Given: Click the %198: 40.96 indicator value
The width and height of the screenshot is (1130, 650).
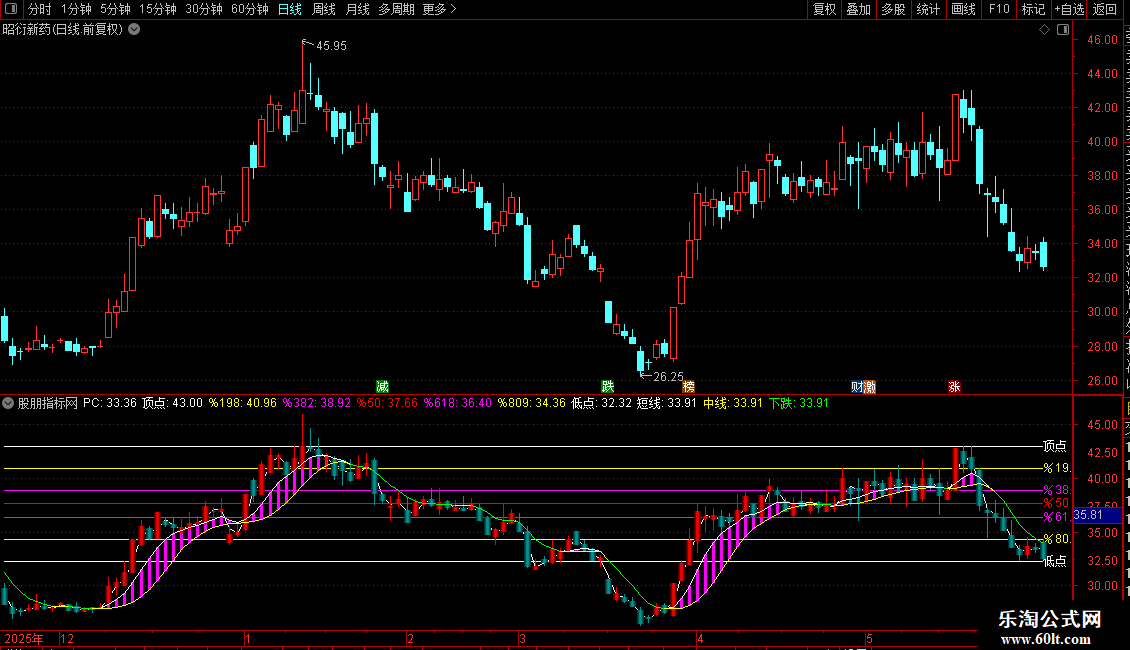Looking at the screenshot, I should [243, 403].
